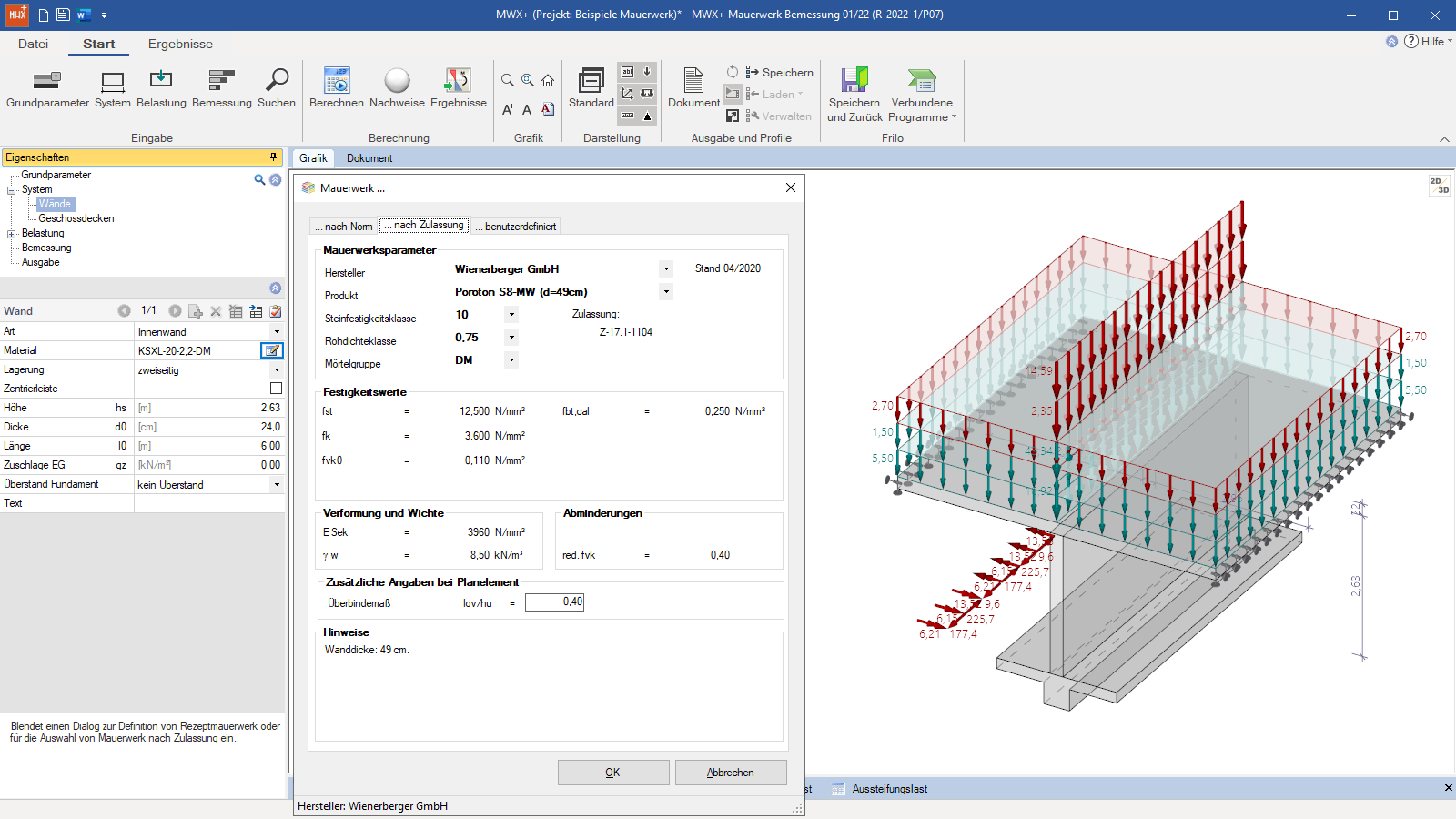Image resolution: width=1456 pixels, height=819 pixels.
Task: Click new document icon in title bar
Action: pos(43,15)
